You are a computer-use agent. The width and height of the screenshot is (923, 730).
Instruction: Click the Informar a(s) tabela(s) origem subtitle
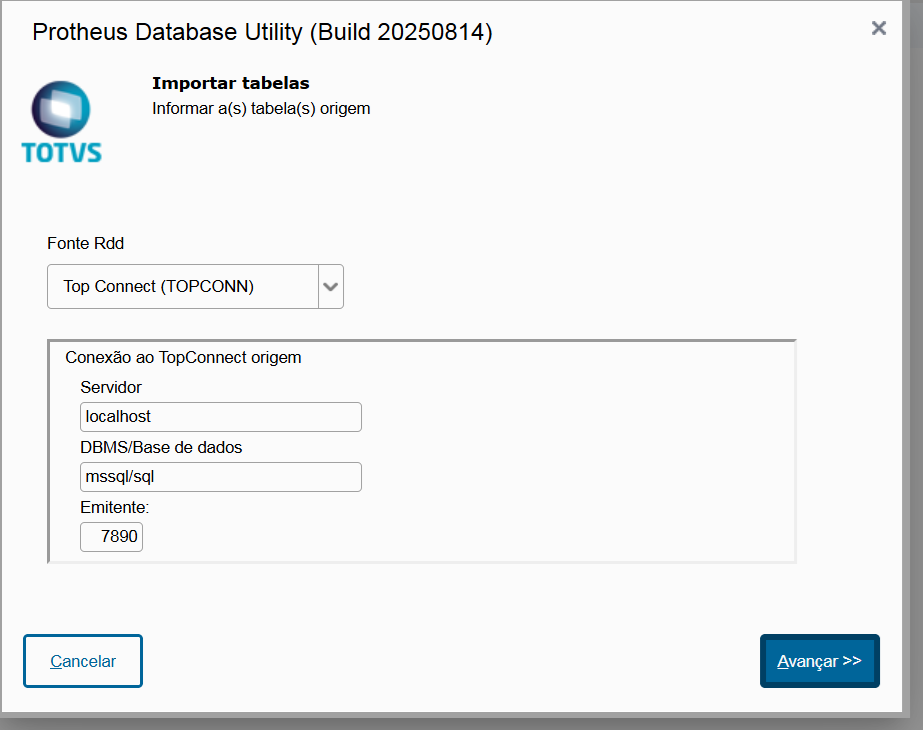click(x=261, y=108)
